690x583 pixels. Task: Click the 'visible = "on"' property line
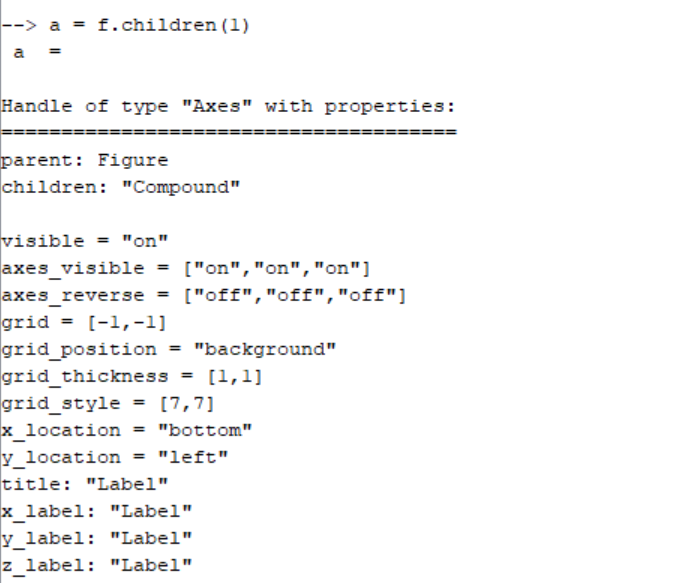(x=84, y=242)
